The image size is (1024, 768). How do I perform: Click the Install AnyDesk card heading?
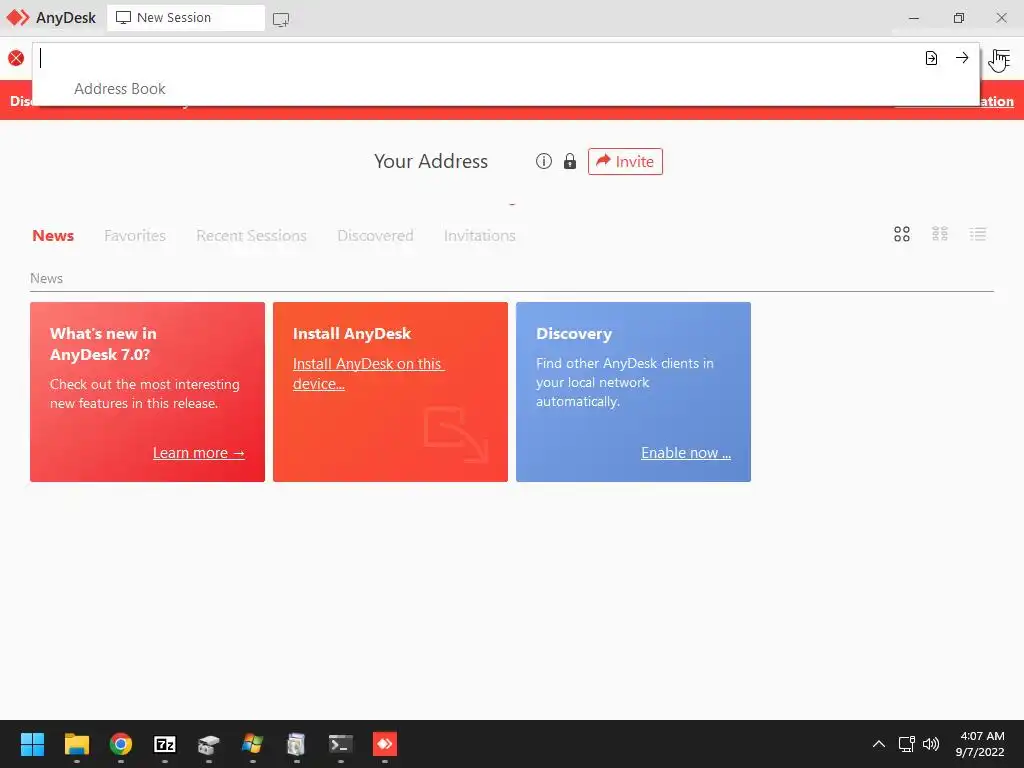pos(352,334)
